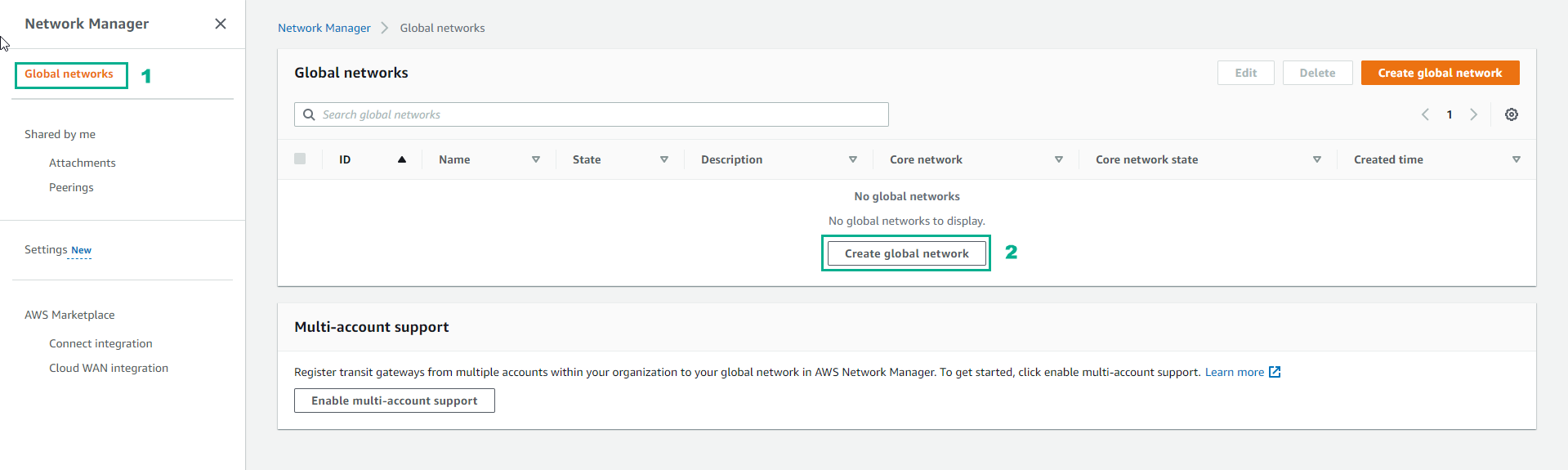This screenshot has height=470, width=1568.
Task: Close the Network Manager side panel
Action: 221,24
